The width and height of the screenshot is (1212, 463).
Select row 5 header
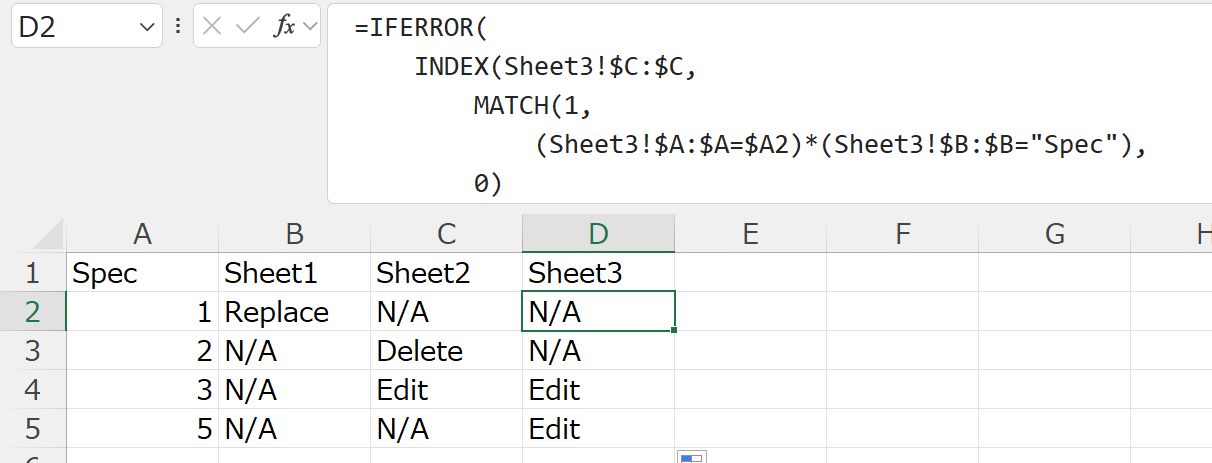coord(33,429)
